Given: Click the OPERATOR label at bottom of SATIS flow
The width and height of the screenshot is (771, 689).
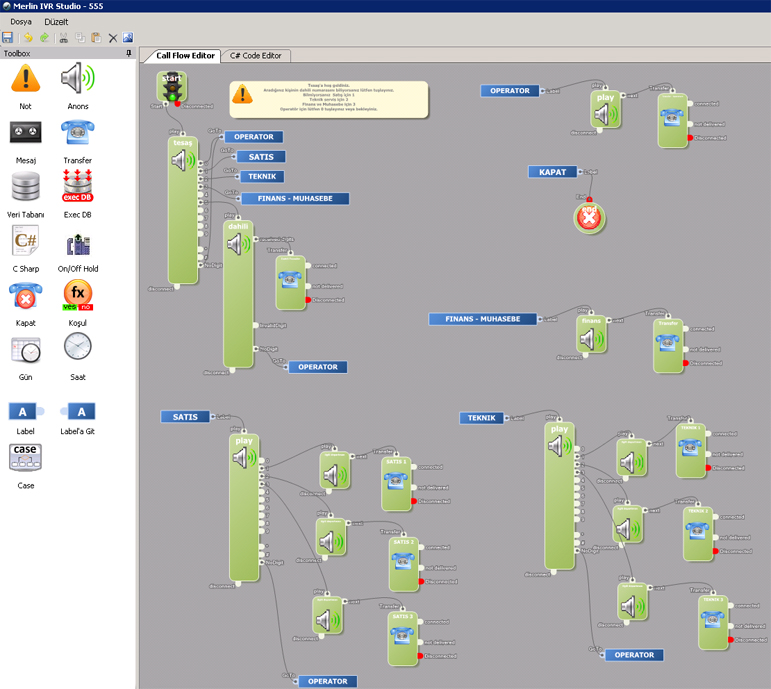Looking at the screenshot, I should (x=327, y=681).
